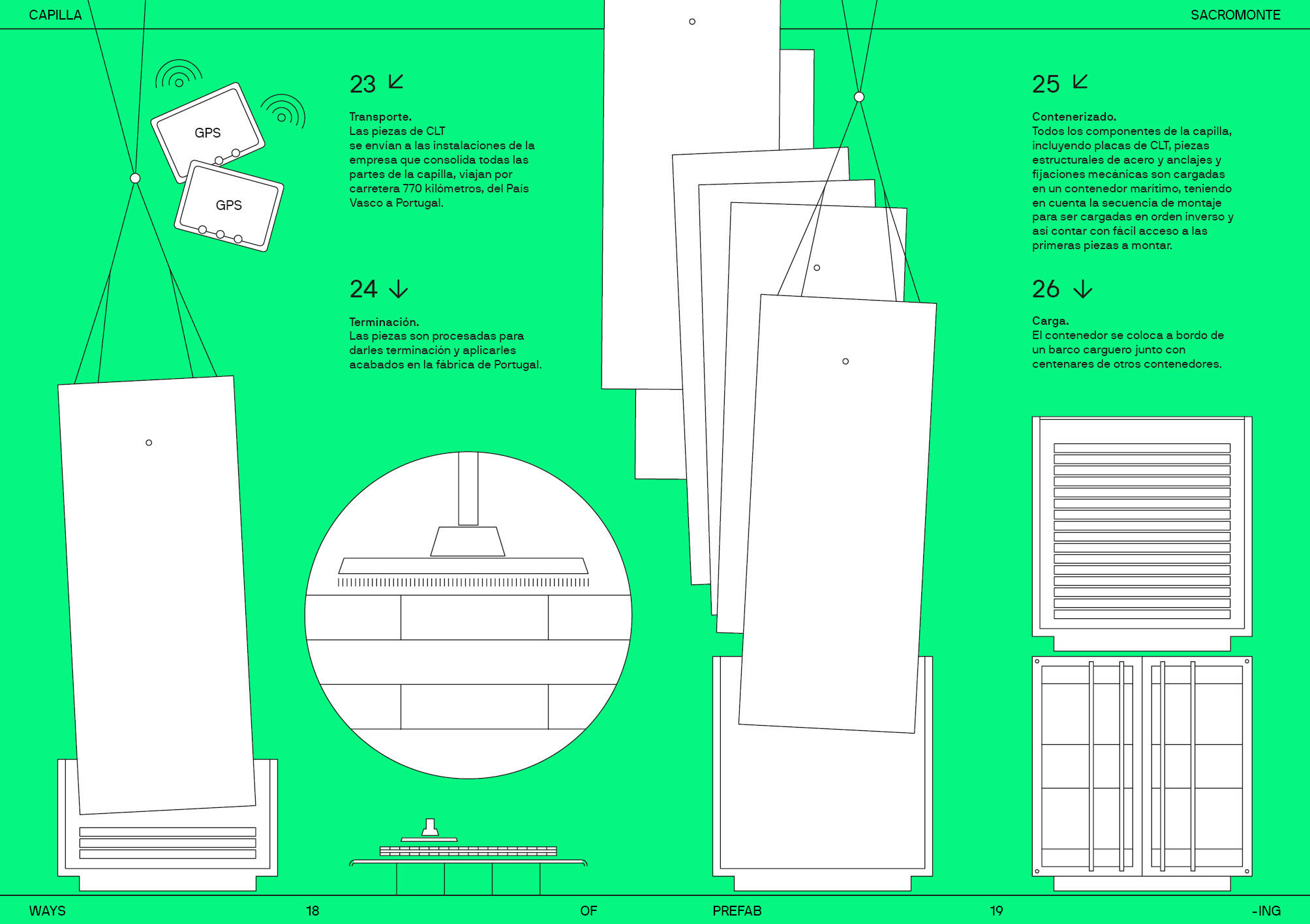Image resolution: width=1310 pixels, height=924 pixels.
Task: Click the Transporte. heading text
Action: [x=380, y=117]
